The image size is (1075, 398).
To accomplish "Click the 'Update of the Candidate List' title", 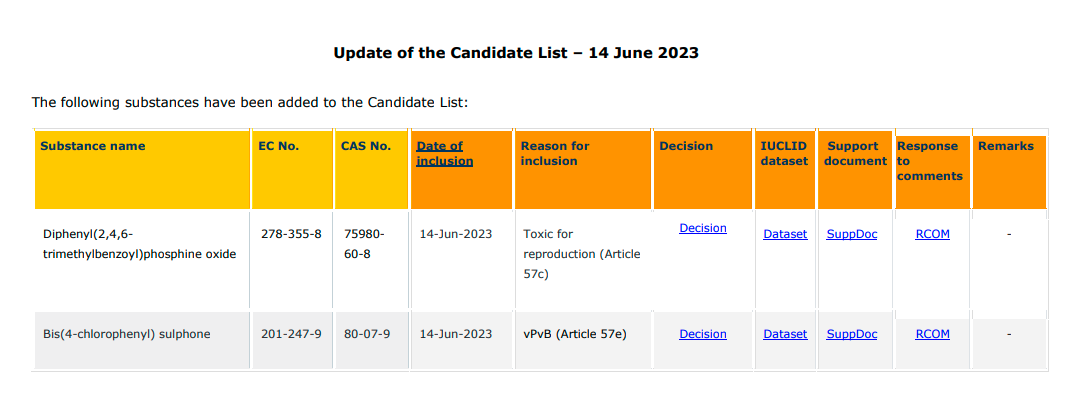I will [x=516, y=53].
